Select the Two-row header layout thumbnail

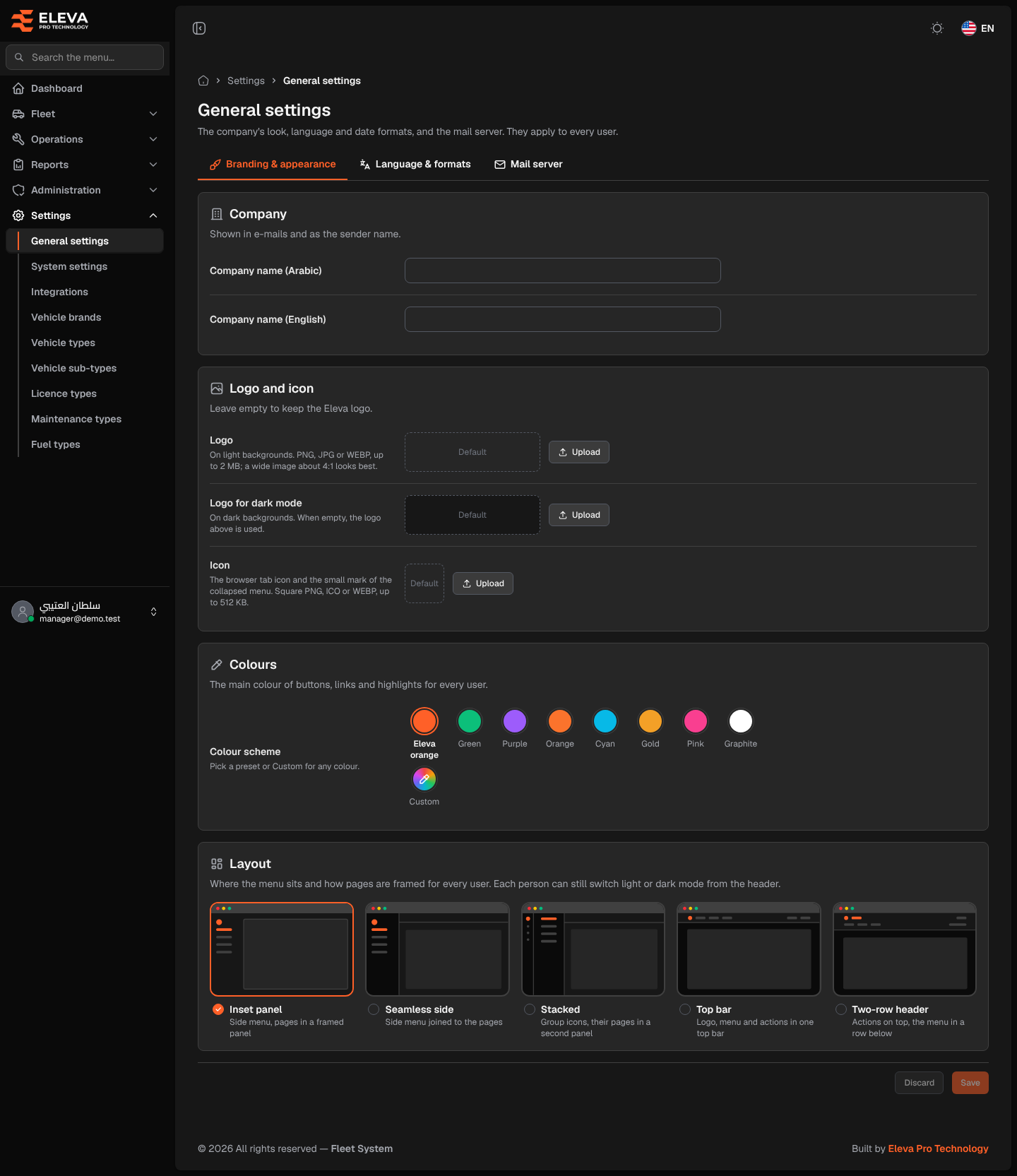pyautogui.click(x=905, y=949)
